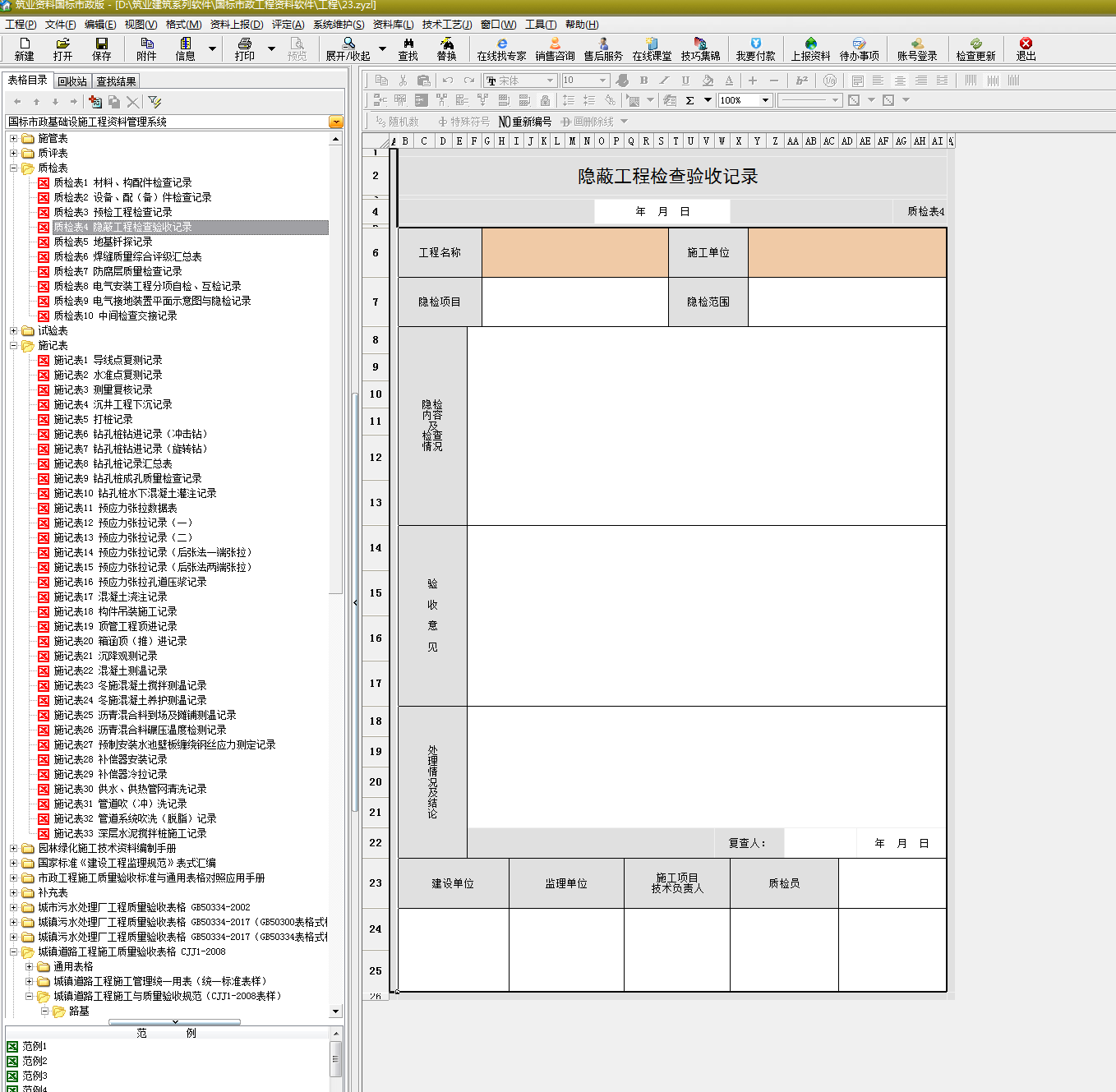Click the tree panel scroll-down arrow
The height and width of the screenshot is (1092, 1116).
[335, 1011]
